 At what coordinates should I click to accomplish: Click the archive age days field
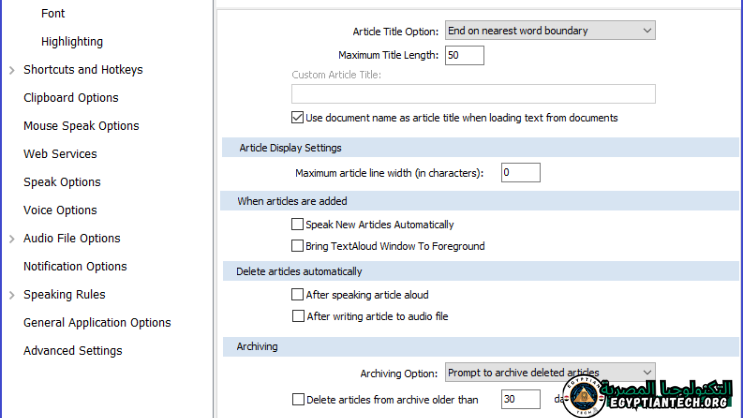coord(520,399)
